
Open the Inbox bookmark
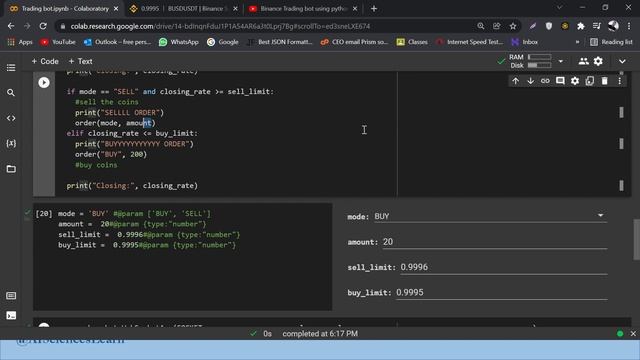[524, 42]
